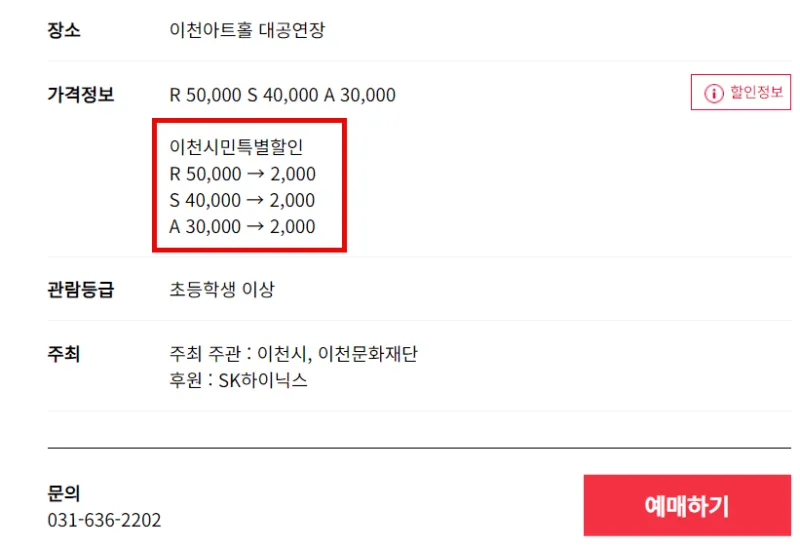
Task: Click the arrow in the R 50,000 discount row
Action: click(255, 174)
